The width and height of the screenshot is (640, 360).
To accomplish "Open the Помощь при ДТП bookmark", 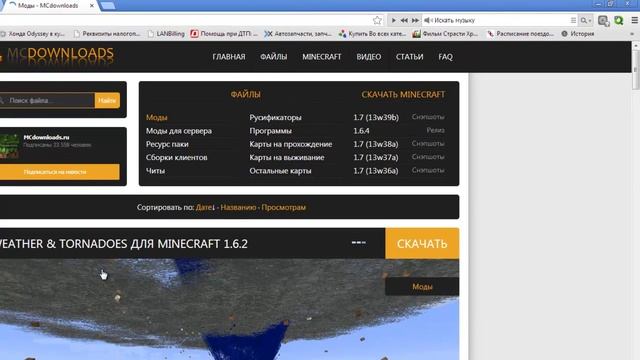I will 224,34.
